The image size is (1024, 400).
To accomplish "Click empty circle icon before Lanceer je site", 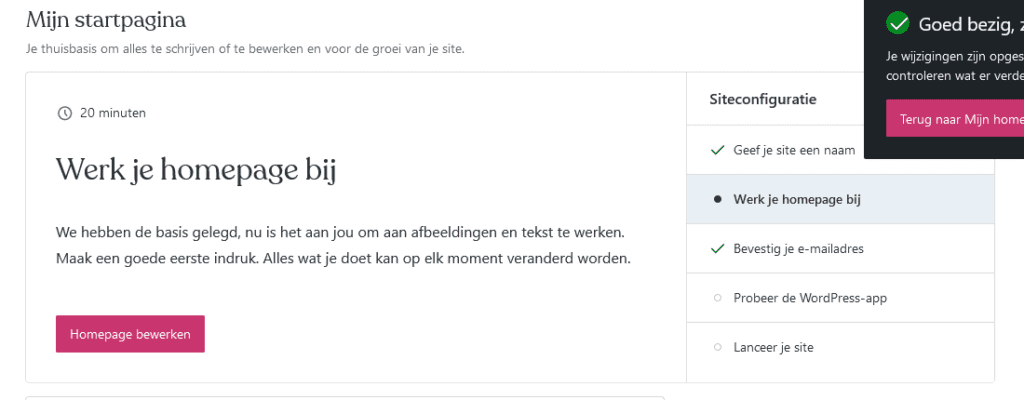I will (718, 347).
